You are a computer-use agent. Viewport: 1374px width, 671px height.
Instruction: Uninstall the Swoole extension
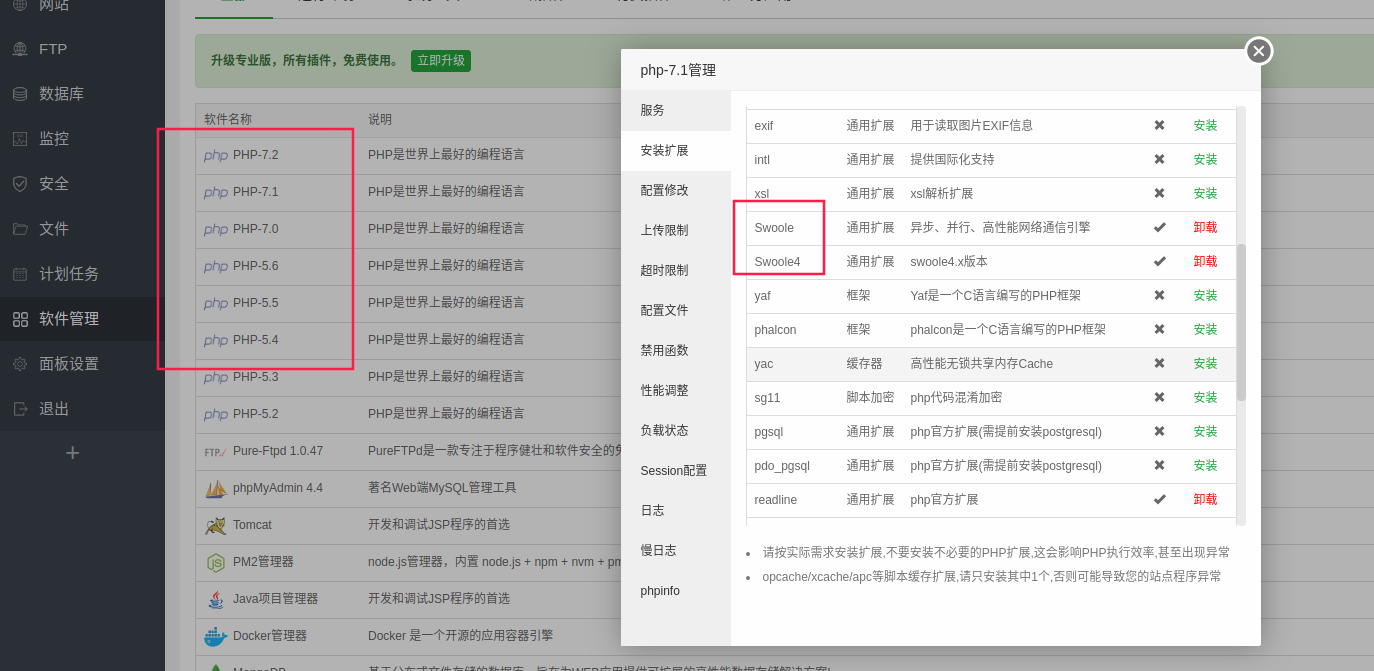tap(1205, 228)
